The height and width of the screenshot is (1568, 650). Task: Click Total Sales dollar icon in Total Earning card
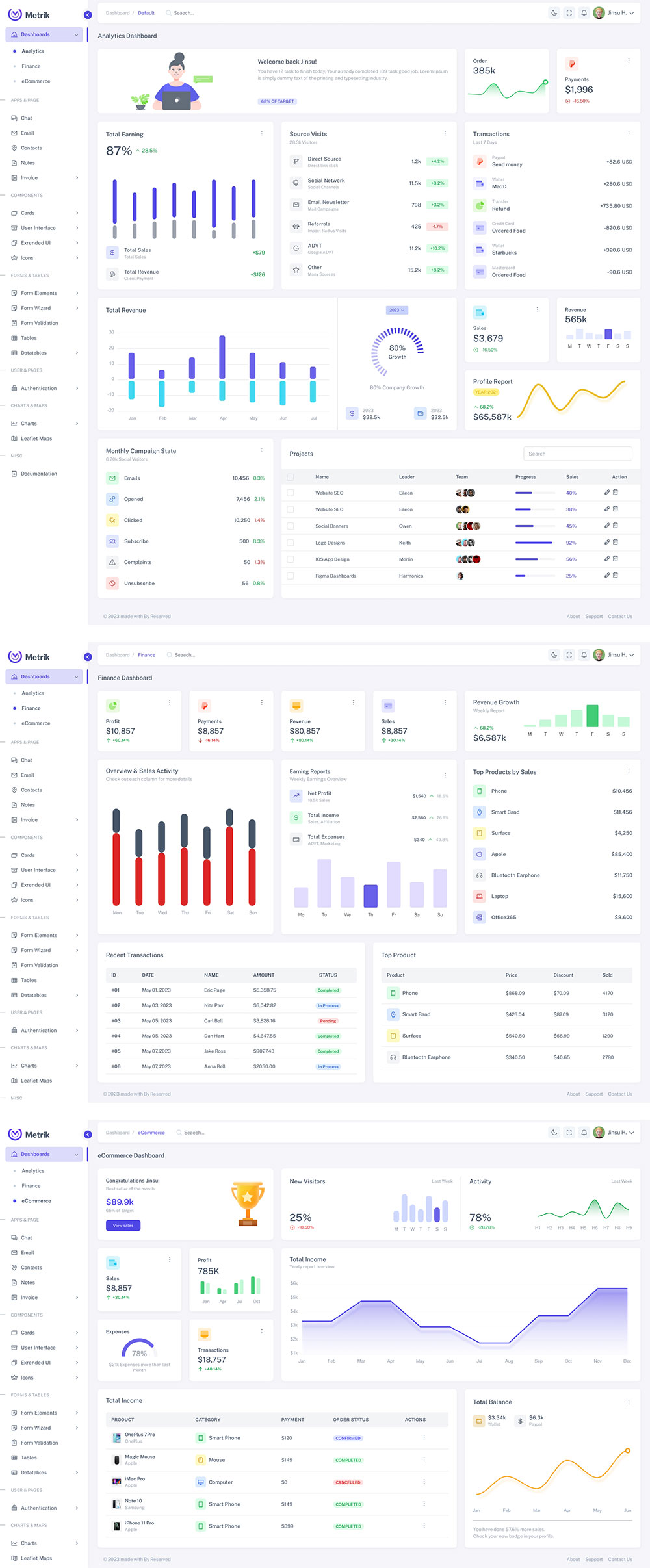pos(112,253)
